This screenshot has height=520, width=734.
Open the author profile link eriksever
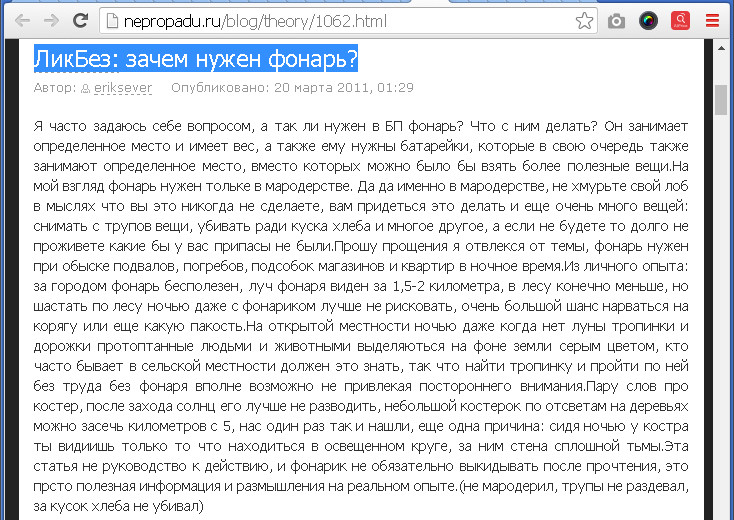(123, 88)
